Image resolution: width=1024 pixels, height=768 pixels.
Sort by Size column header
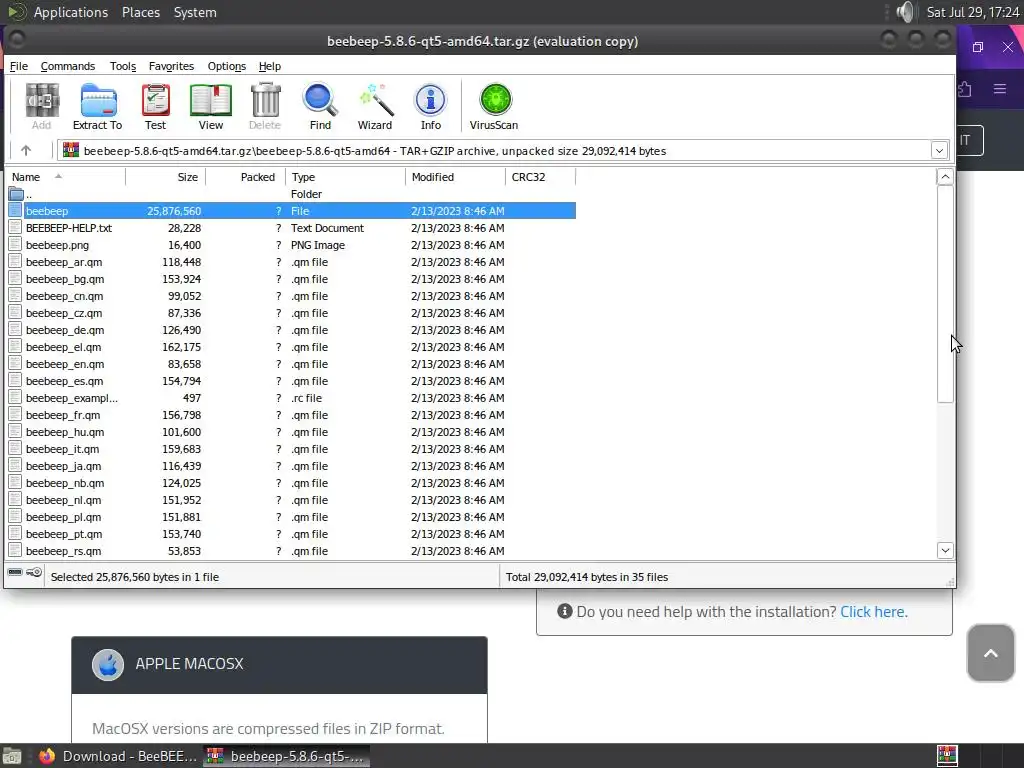click(166, 177)
